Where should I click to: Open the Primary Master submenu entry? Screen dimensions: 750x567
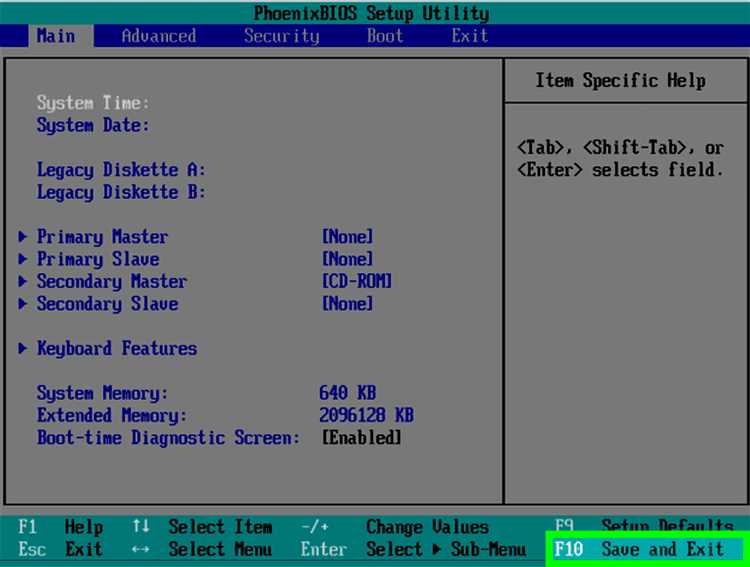coord(102,237)
